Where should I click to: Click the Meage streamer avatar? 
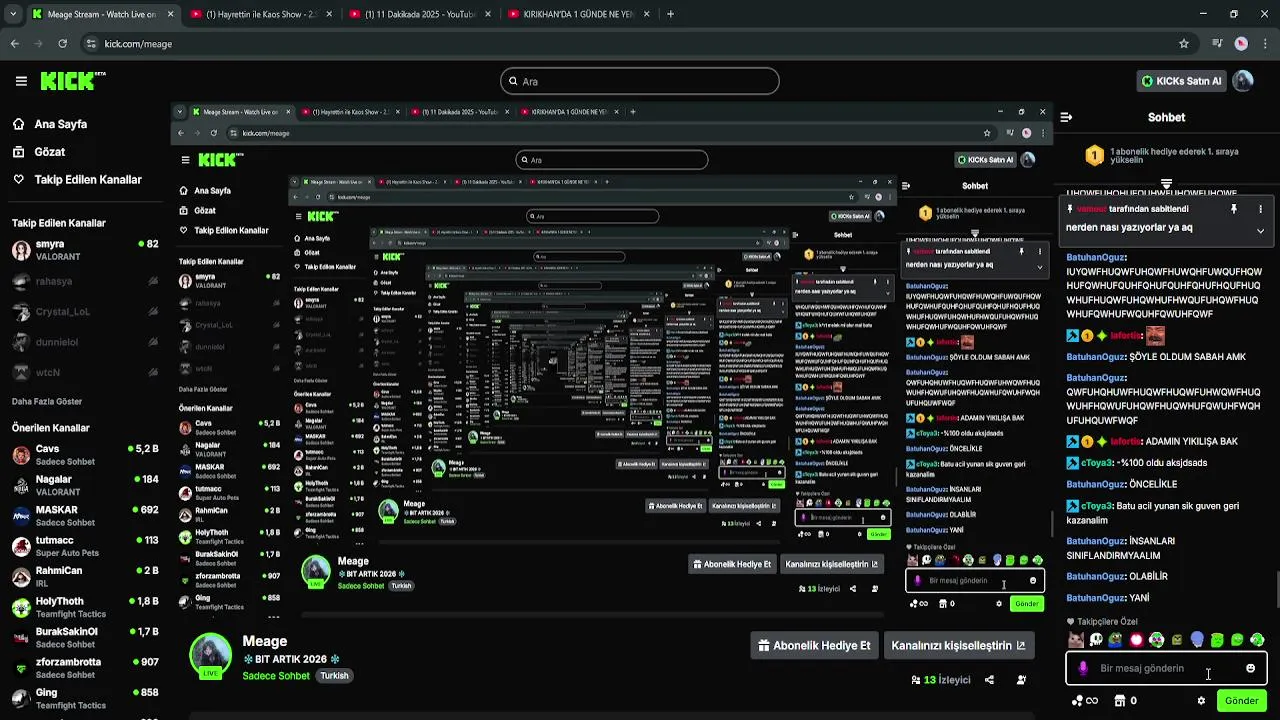(x=211, y=655)
